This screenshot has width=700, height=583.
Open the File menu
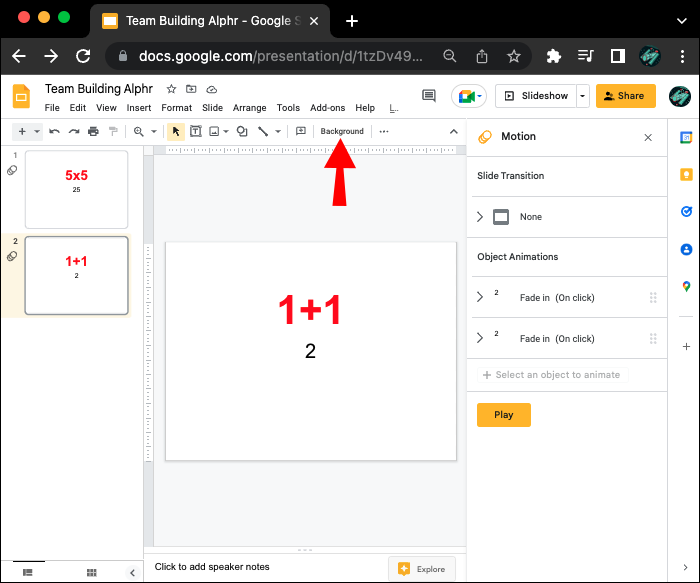click(x=52, y=108)
